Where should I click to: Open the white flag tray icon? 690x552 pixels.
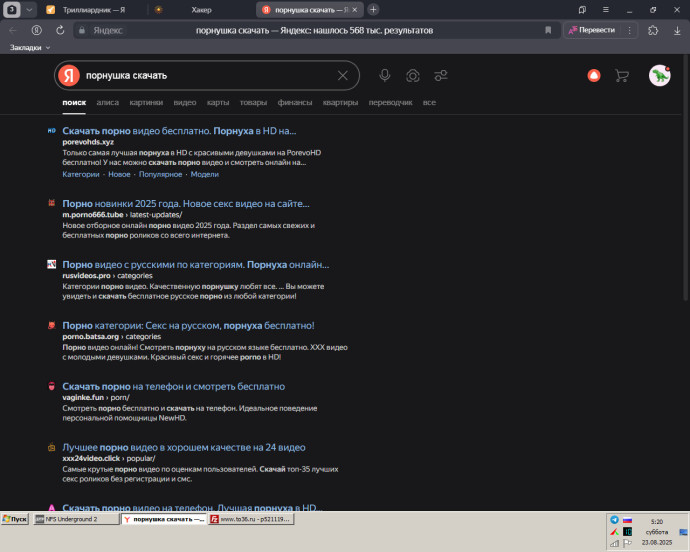pos(628,543)
